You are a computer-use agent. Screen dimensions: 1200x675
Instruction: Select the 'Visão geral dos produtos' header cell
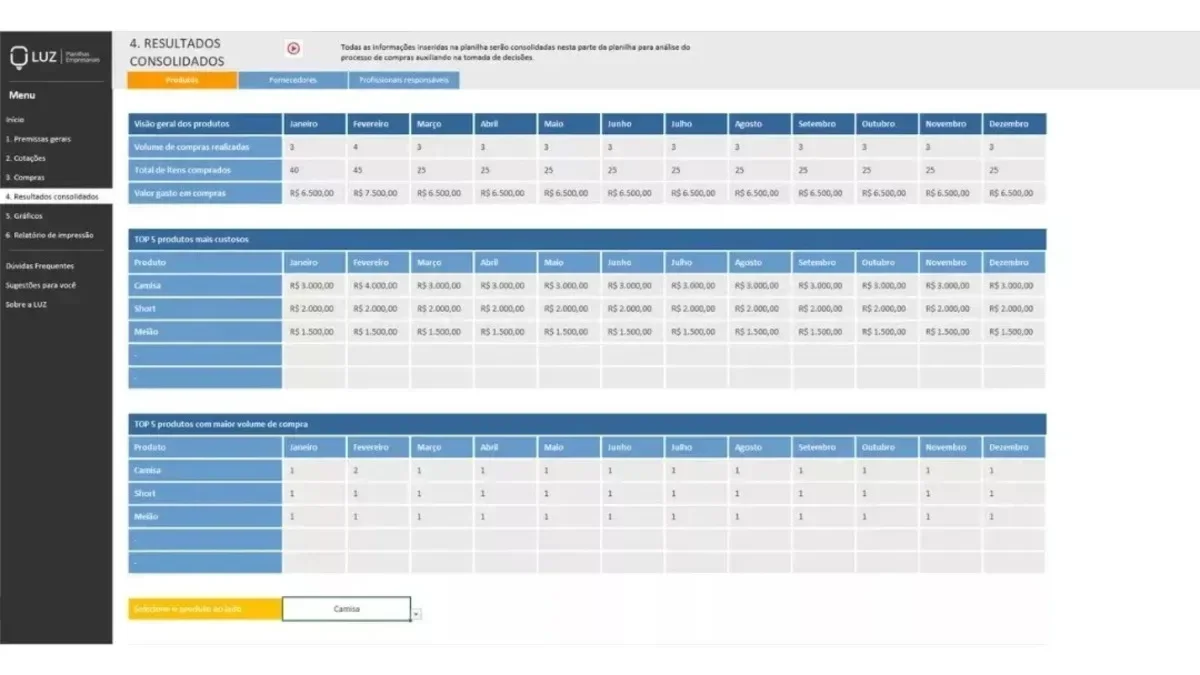click(205, 124)
